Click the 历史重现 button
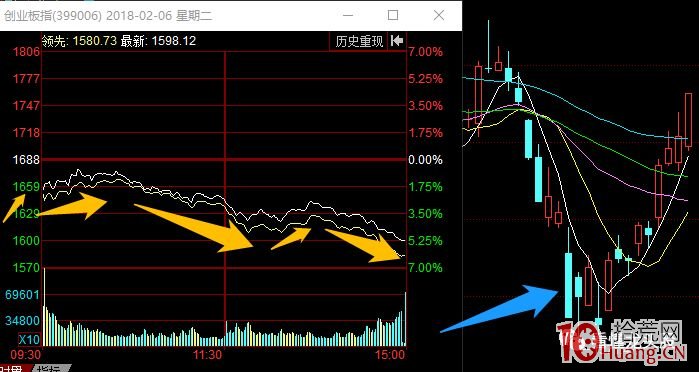The image size is (699, 372). [359, 41]
